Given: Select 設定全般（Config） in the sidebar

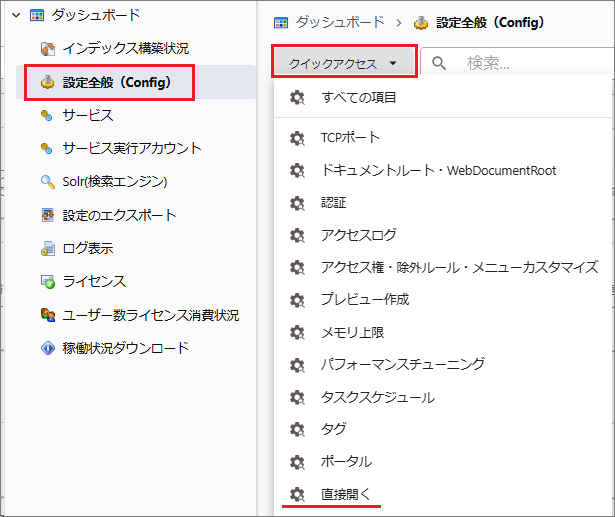Looking at the screenshot, I should coord(116,82).
